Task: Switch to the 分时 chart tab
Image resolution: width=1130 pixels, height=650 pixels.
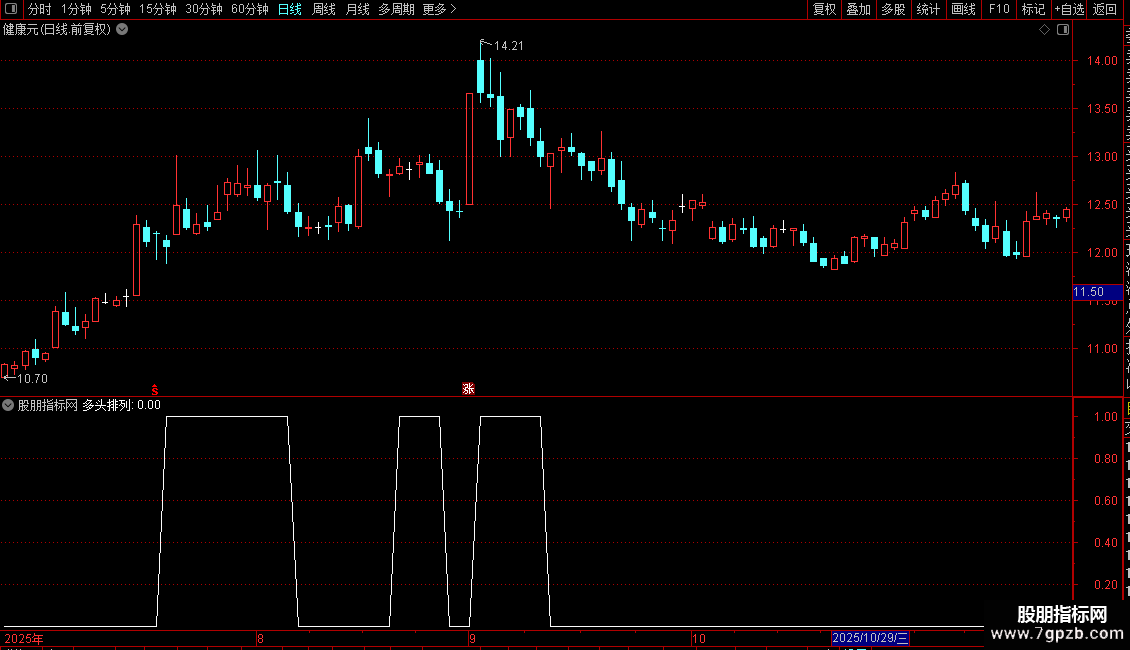Action: coord(40,9)
